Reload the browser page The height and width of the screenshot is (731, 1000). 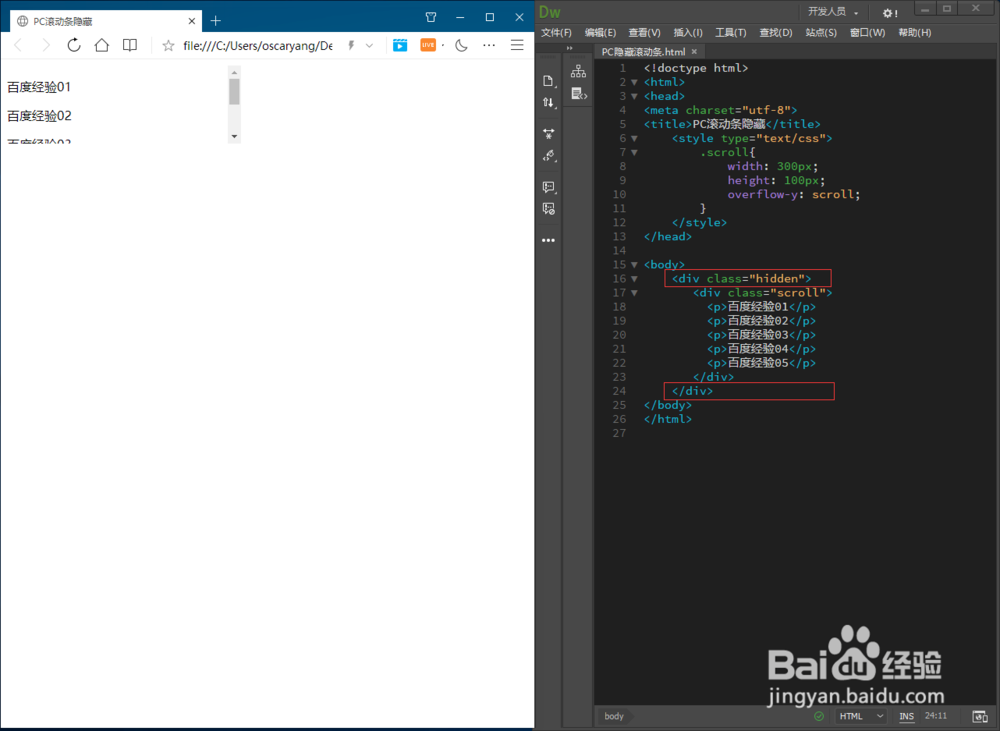pos(74,45)
